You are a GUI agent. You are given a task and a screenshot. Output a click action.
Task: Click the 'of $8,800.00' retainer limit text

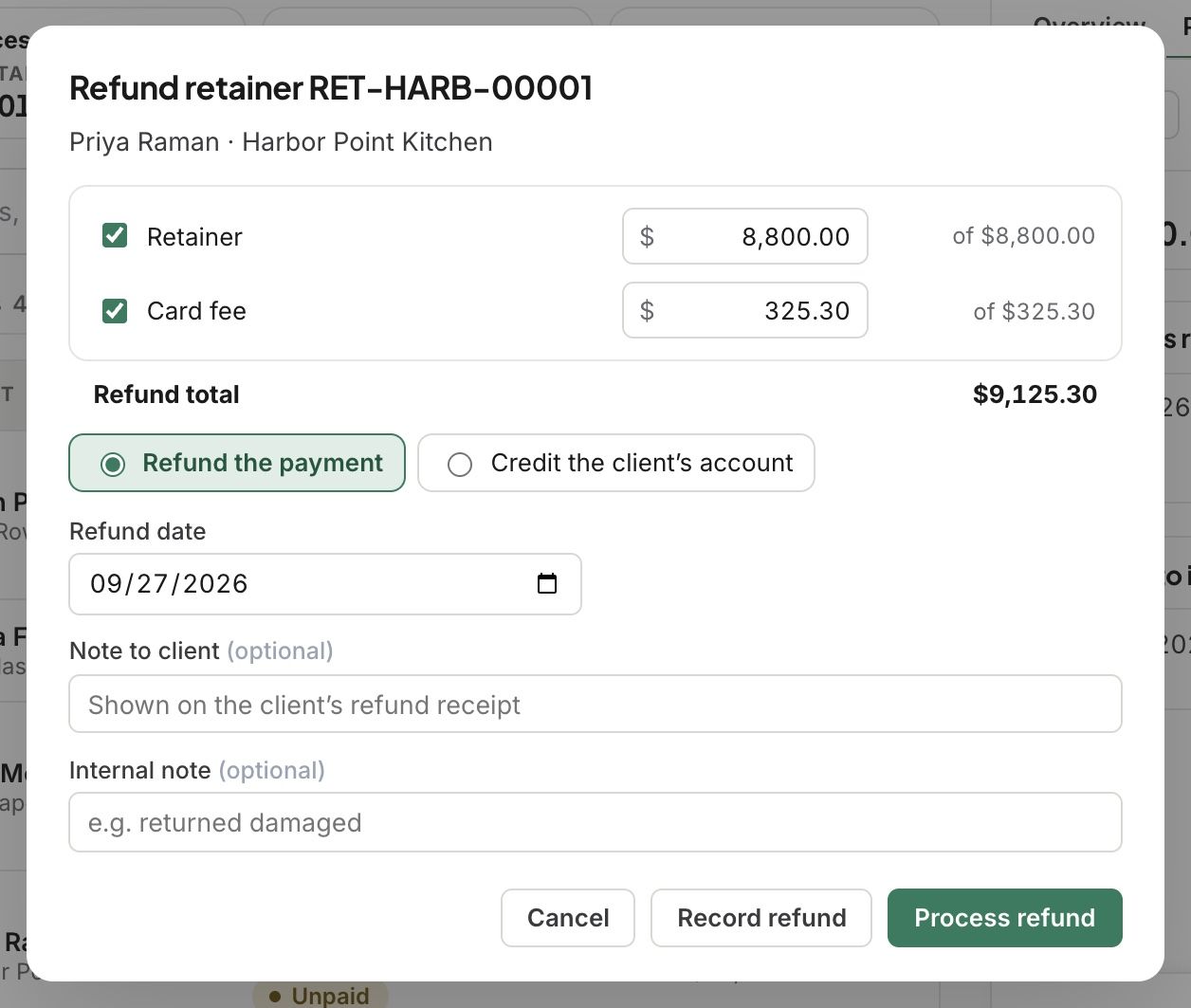[1024, 235]
